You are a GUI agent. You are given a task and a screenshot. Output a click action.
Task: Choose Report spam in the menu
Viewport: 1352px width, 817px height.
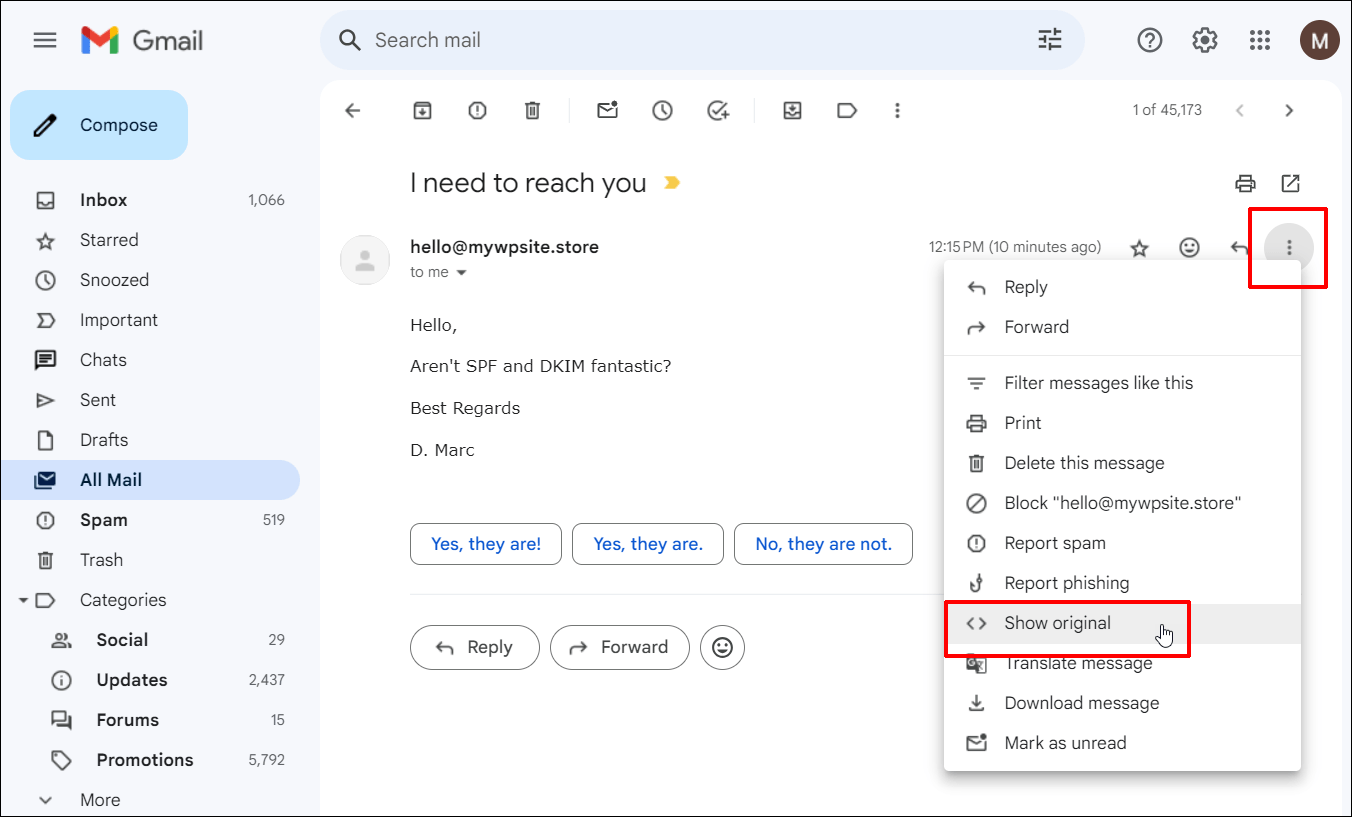pos(1122,543)
